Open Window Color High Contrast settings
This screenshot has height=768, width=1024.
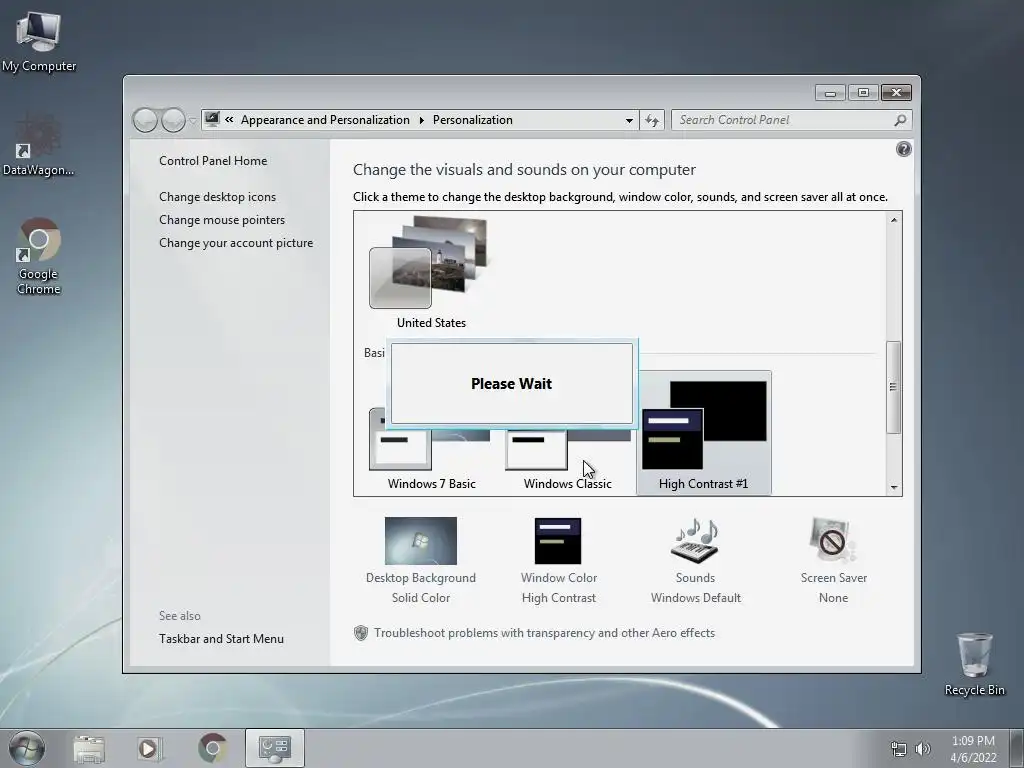coord(558,560)
